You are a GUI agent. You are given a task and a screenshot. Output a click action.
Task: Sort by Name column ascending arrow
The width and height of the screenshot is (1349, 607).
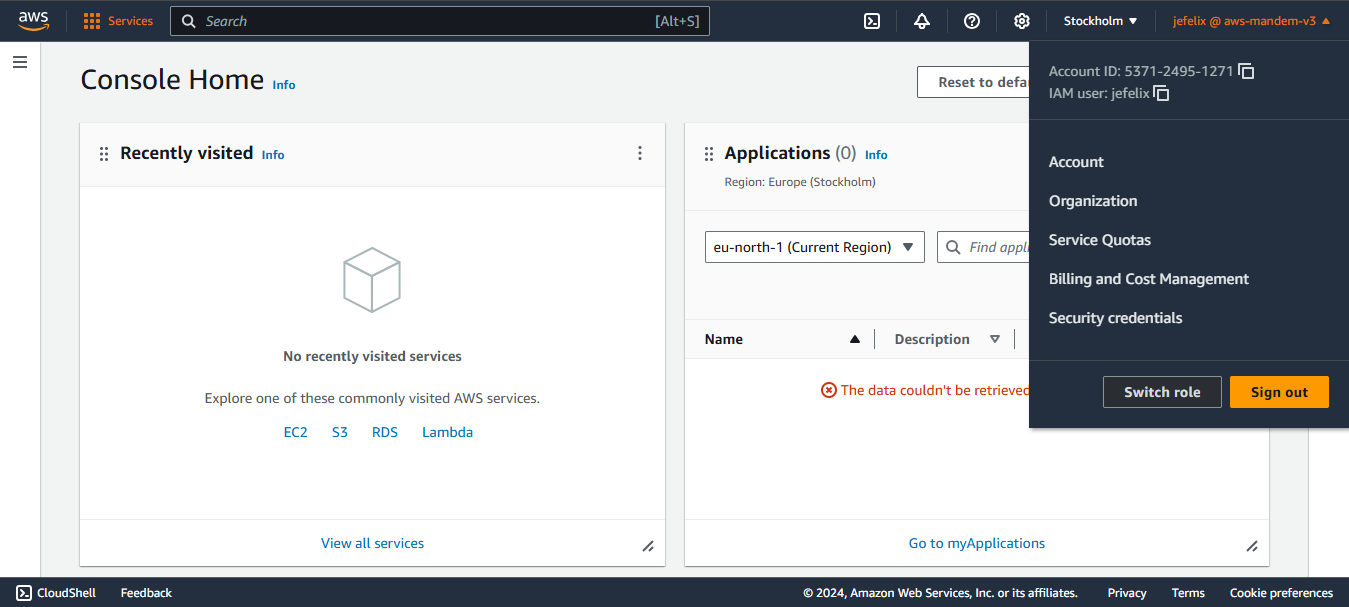click(855, 339)
